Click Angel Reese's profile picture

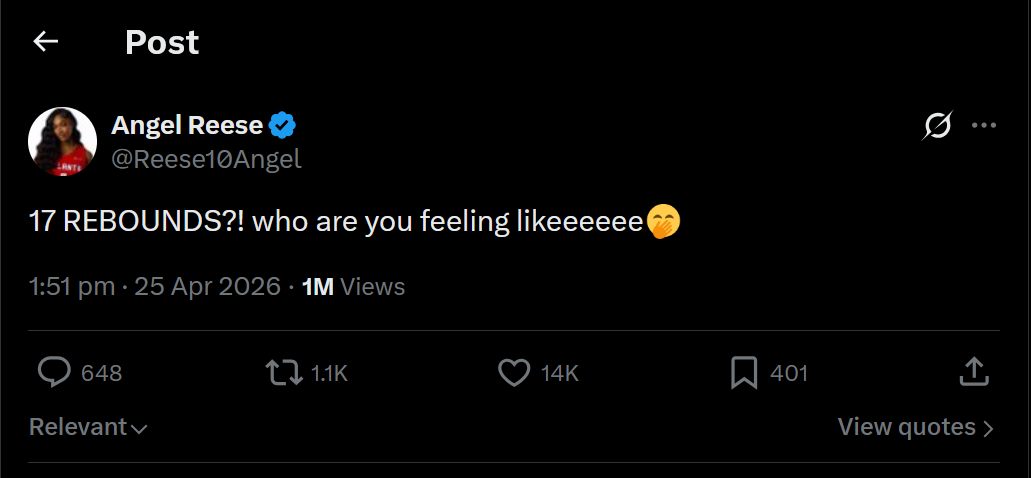tap(62, 142)
